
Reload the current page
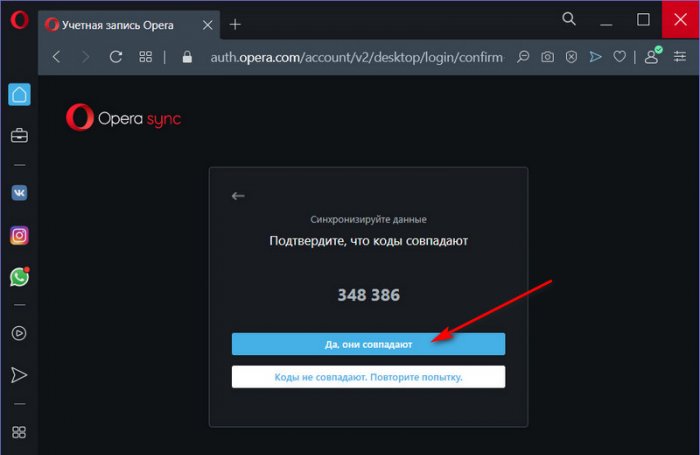click(115, 57)
